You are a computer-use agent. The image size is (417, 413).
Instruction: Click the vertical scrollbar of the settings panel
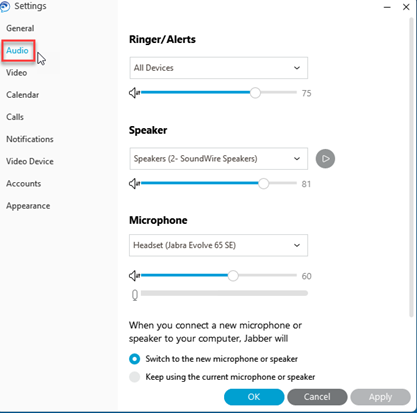(x=411, y=167)
